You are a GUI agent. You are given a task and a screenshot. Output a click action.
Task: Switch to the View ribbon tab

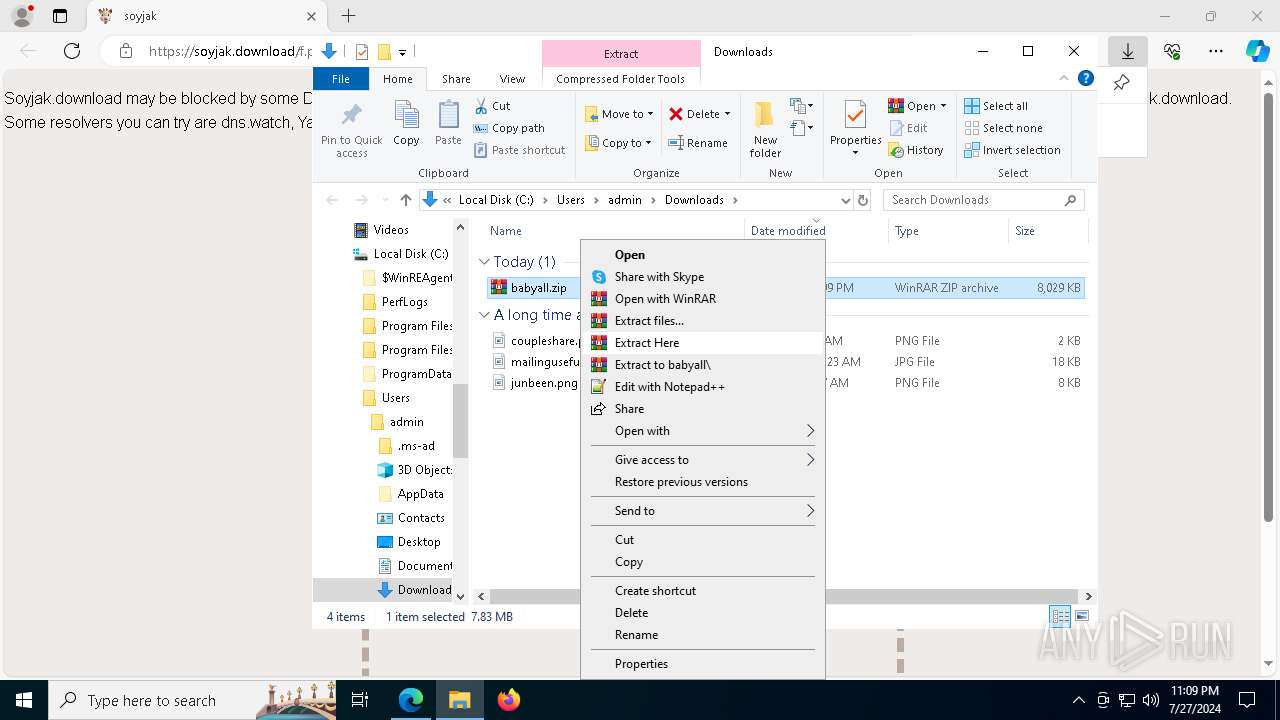512,79
